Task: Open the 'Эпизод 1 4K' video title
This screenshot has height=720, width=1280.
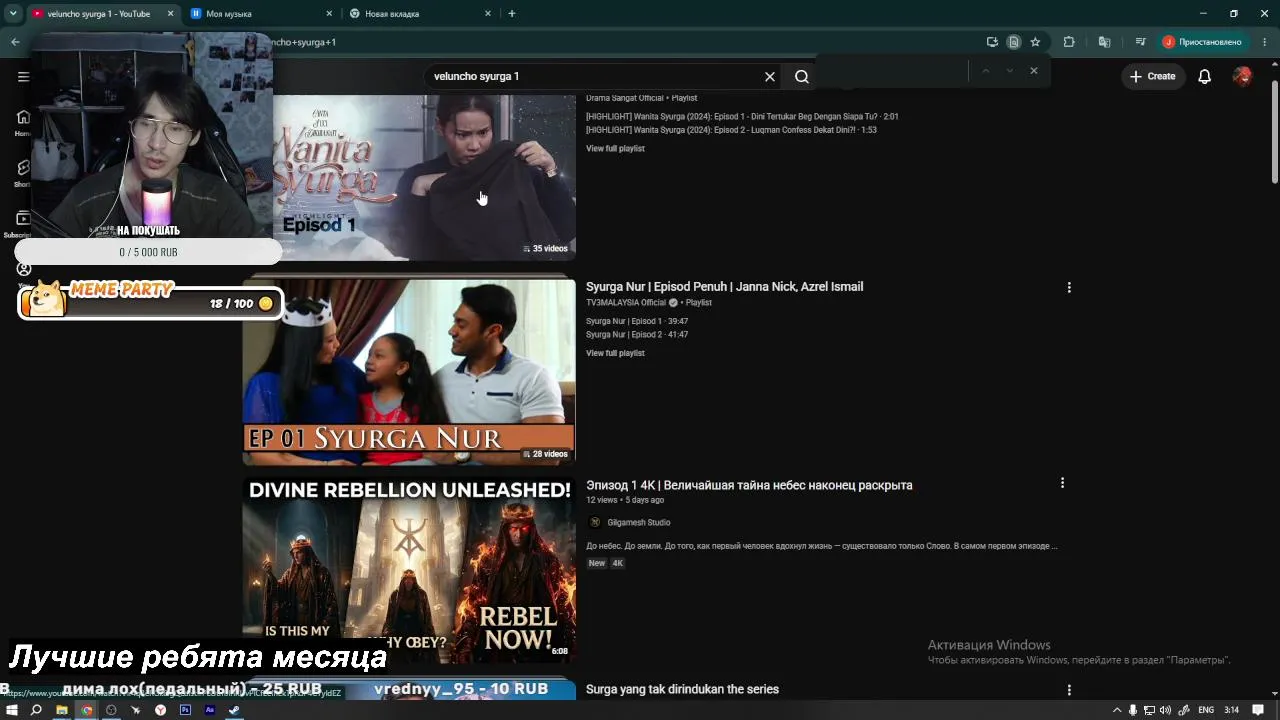Action: [749, 485]
